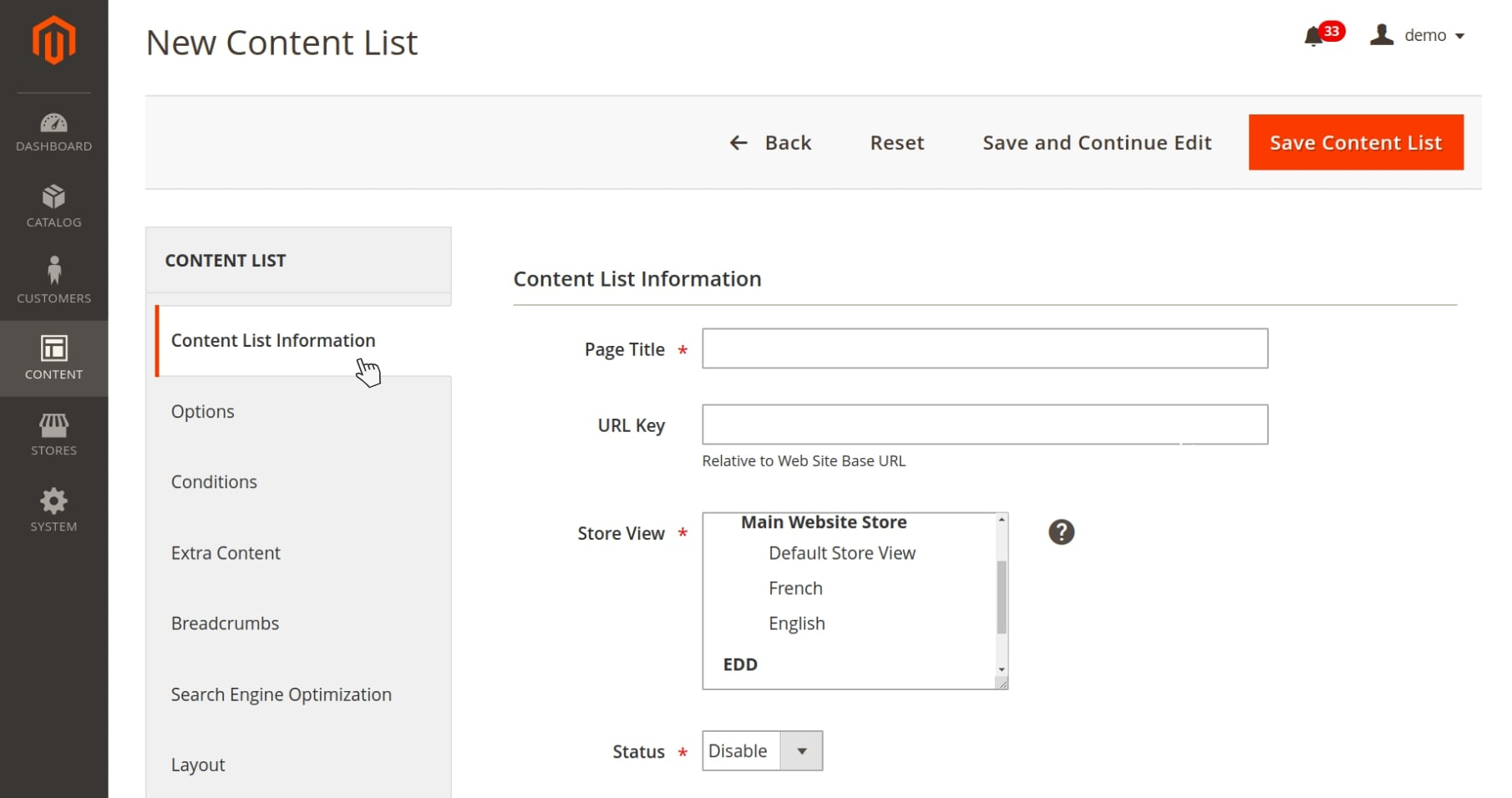The width and height of the screenshot is (1512, 798).
Task: Click the Back button
Action: pos(770,143)
